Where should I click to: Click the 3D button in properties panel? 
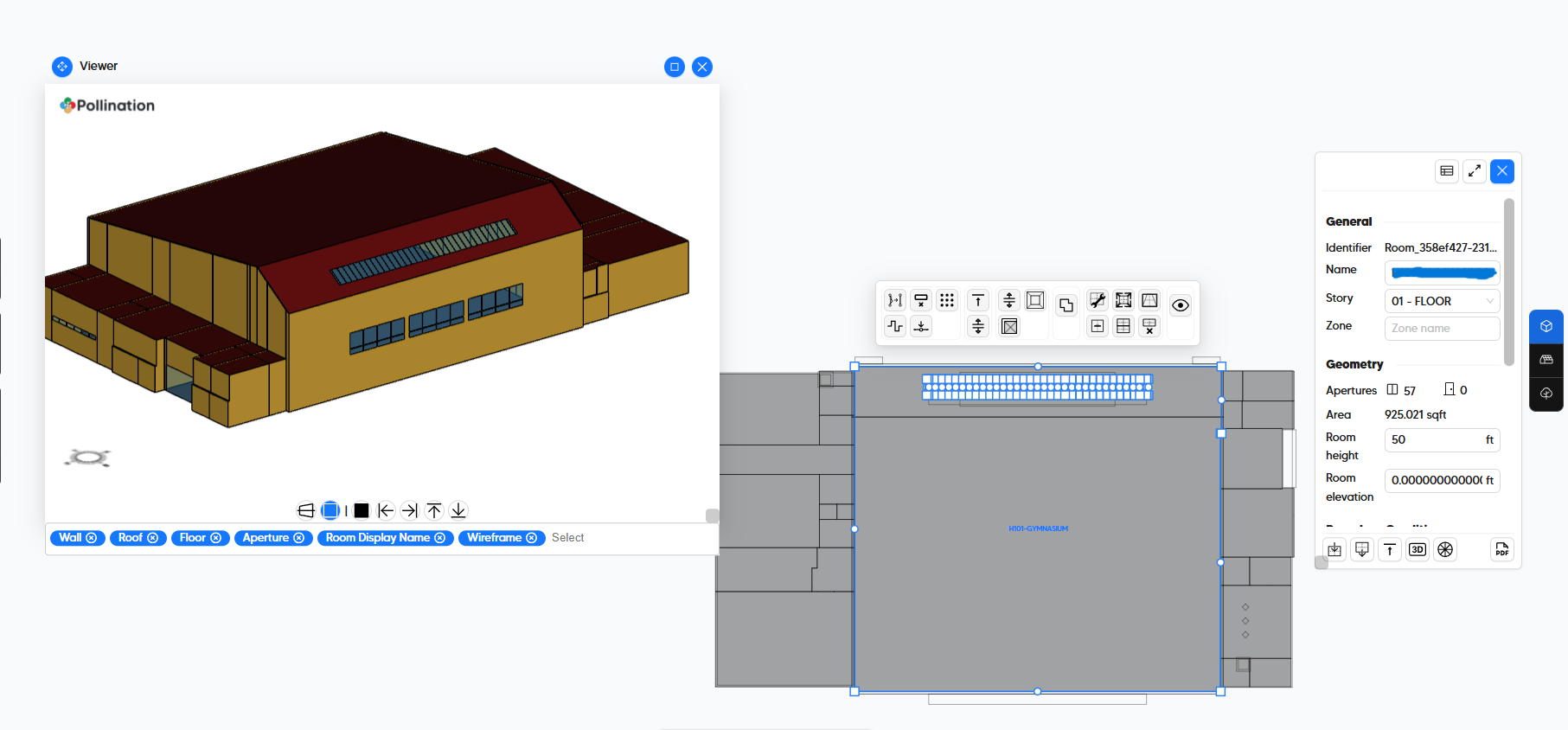tap(1418, 550)
